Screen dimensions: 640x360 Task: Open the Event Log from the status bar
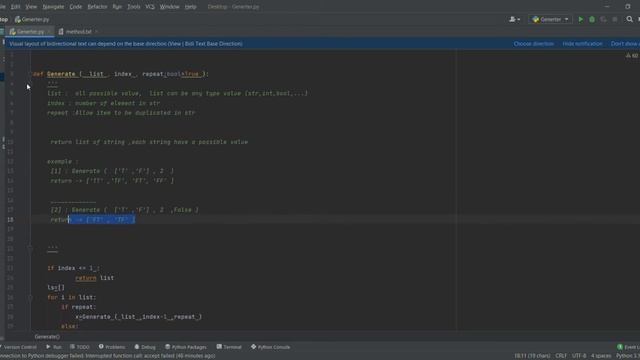coord(629,347)
